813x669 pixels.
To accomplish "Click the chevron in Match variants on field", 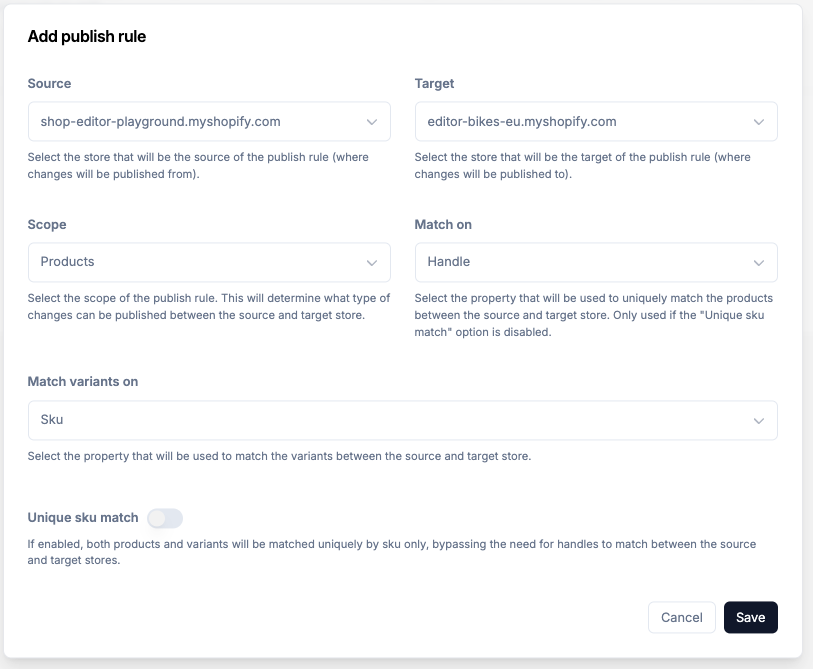I will pyautogui.click(x=758, y=420).
